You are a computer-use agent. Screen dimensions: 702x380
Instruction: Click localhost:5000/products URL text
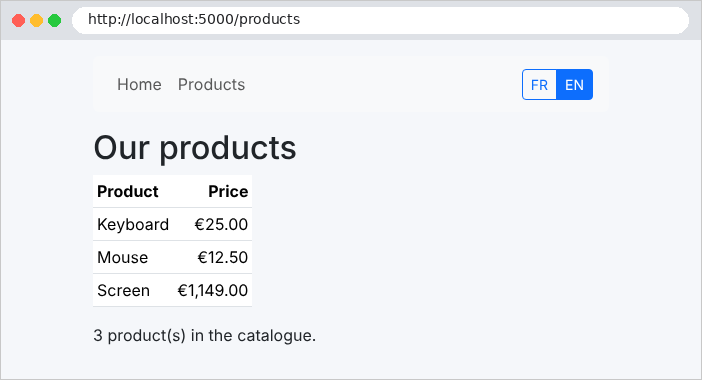[x=194, y=19]
